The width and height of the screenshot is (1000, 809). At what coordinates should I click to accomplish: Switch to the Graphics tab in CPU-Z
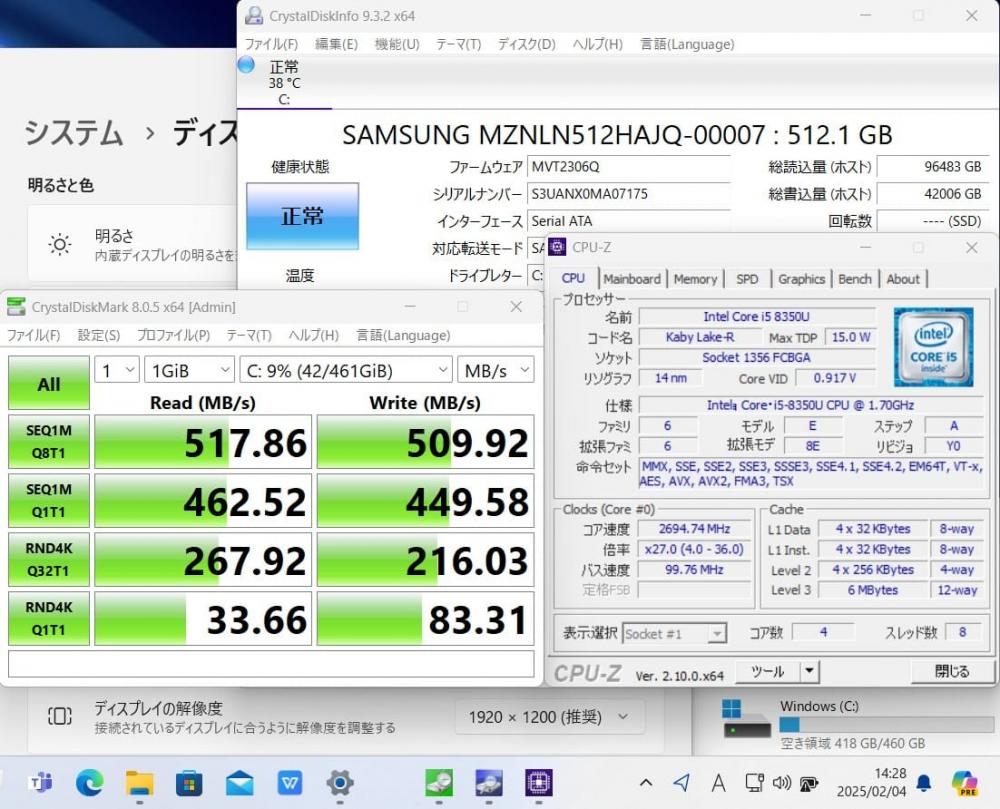(x=802, y=279)
